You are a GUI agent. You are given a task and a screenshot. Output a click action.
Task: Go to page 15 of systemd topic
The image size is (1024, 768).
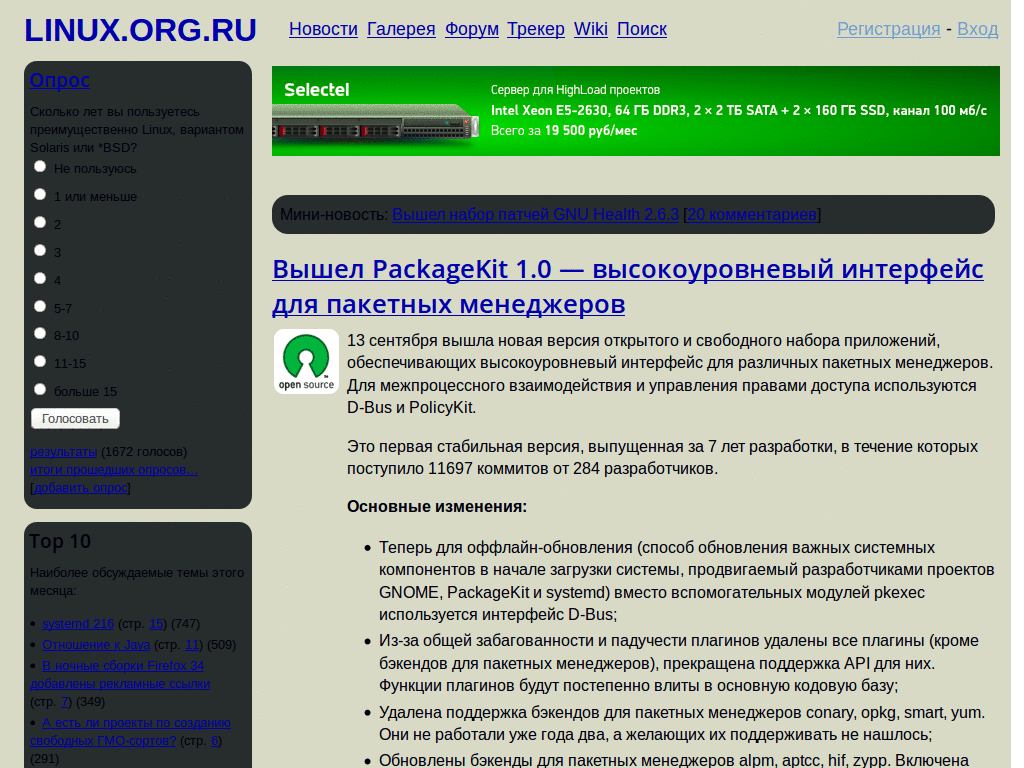[156, 624]
